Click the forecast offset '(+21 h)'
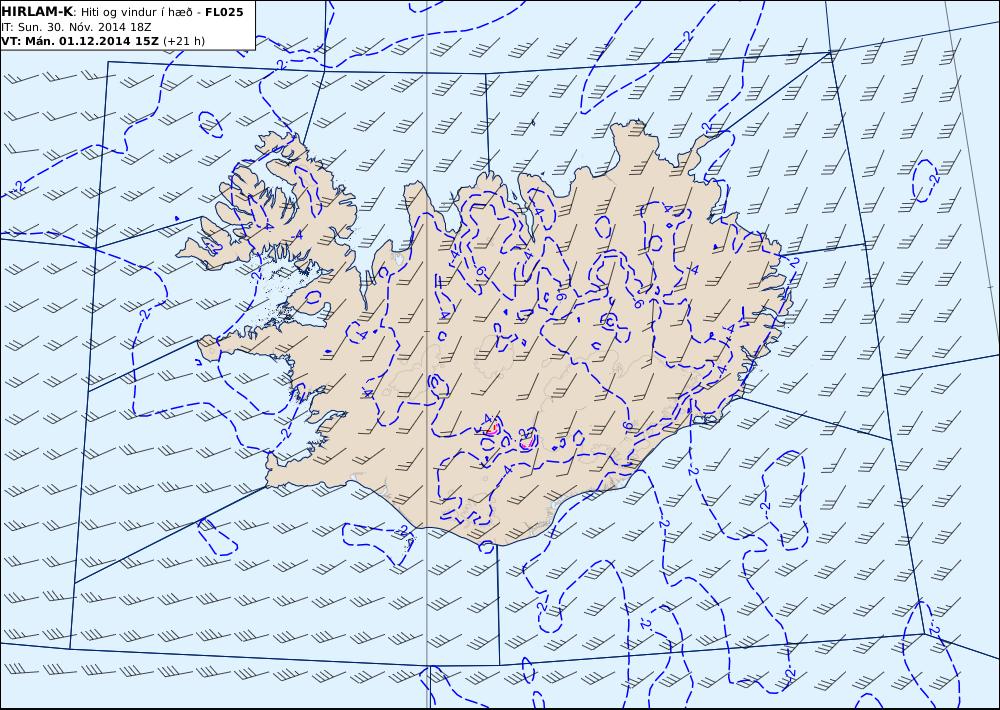Viewport: 1000px width, 710px height. (184, 41)
